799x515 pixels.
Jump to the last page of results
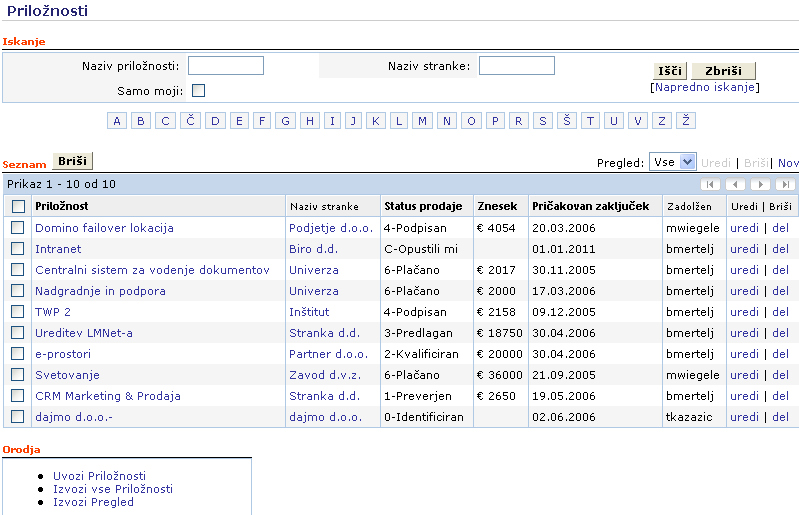pos(785,184)
